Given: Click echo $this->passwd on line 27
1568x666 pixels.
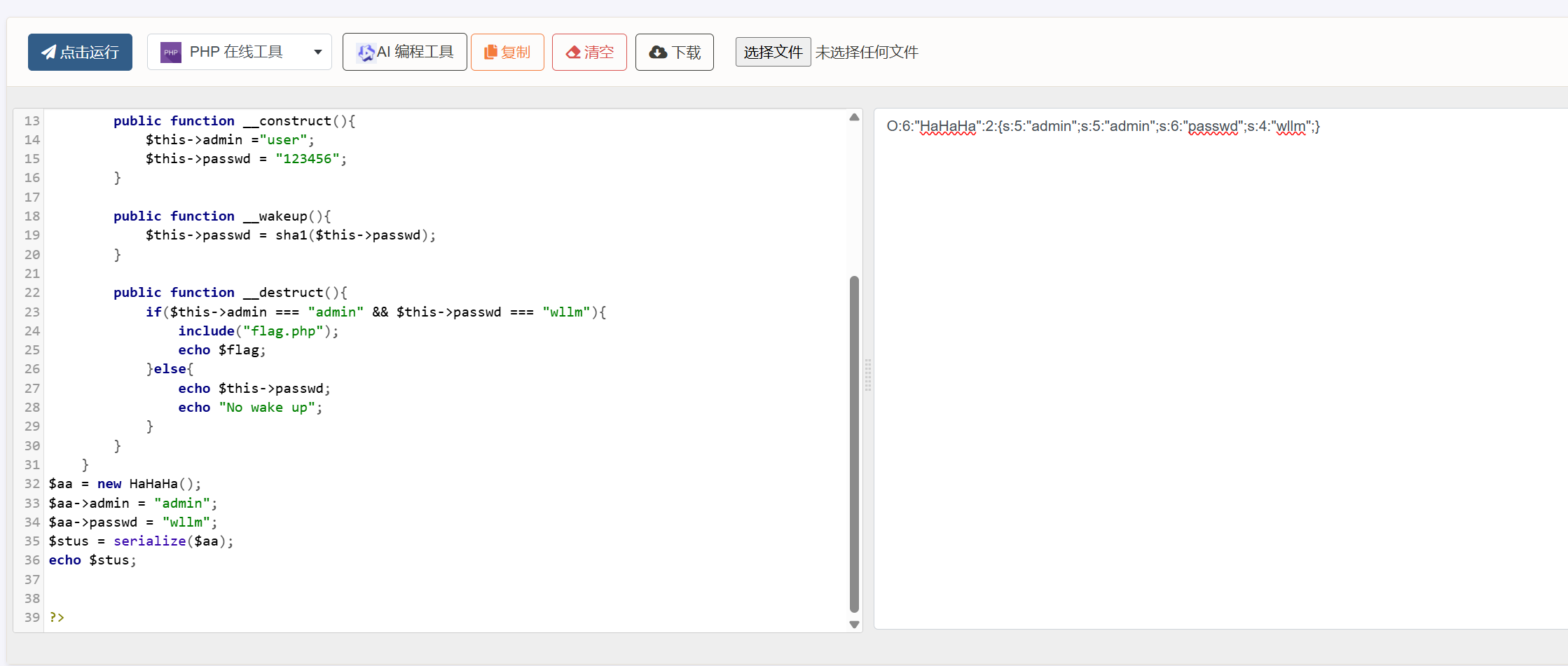Looking at the screenshot, I should tap(254, 388).
